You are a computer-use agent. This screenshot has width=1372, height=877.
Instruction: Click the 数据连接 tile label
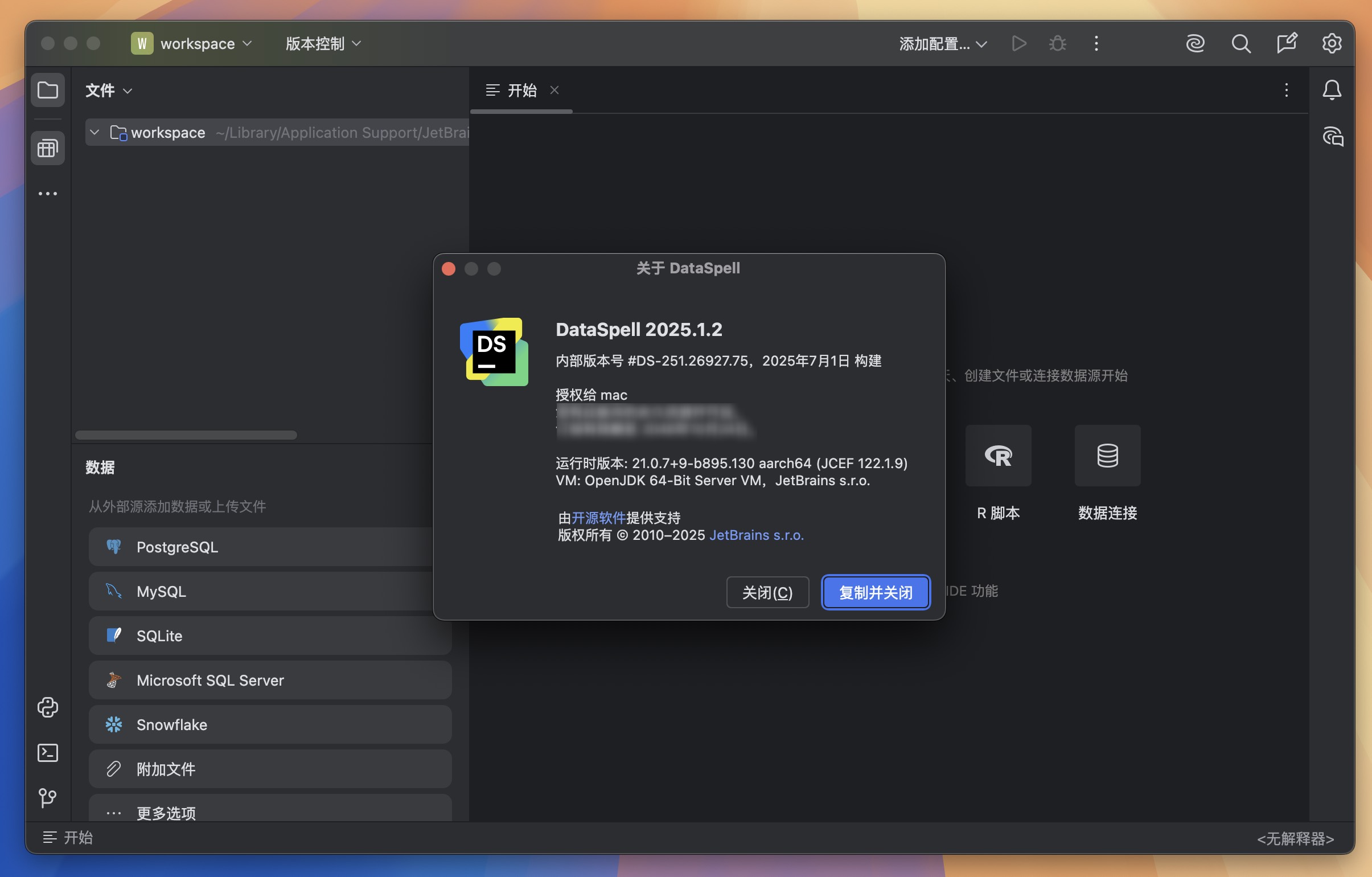coord(1107,513)
